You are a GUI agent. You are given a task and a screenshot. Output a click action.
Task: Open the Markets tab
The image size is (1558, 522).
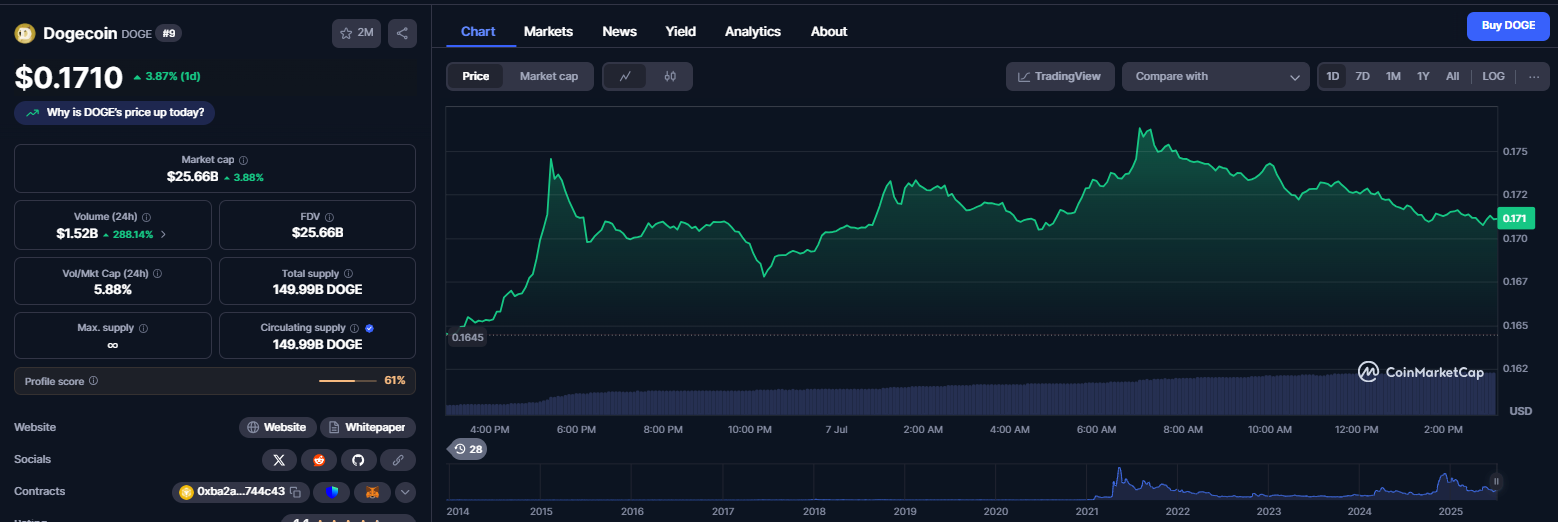tap(548, 31)
